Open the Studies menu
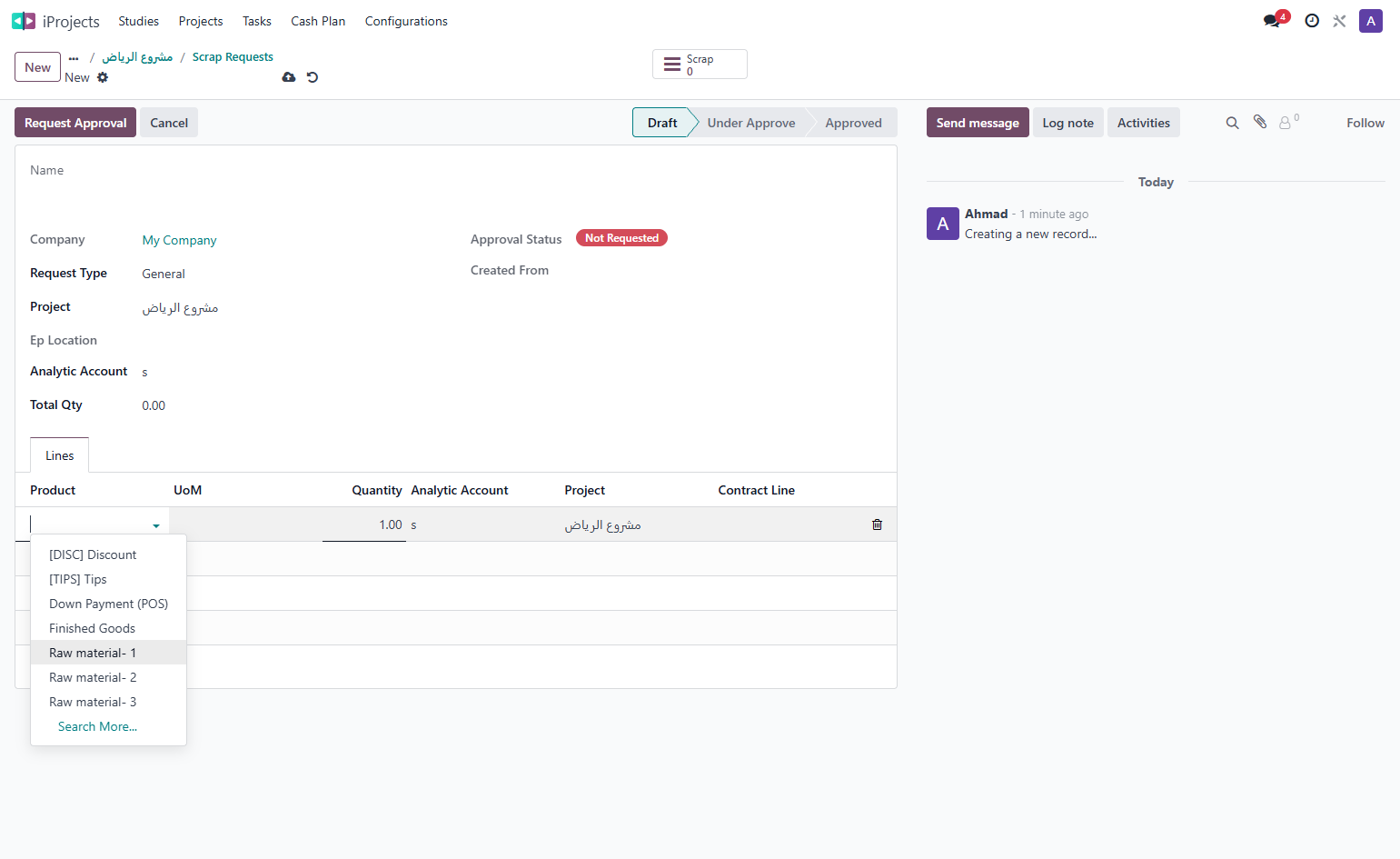Viewport: 1400px width, 859px height. pyautogui.click(x=138, y=21)
